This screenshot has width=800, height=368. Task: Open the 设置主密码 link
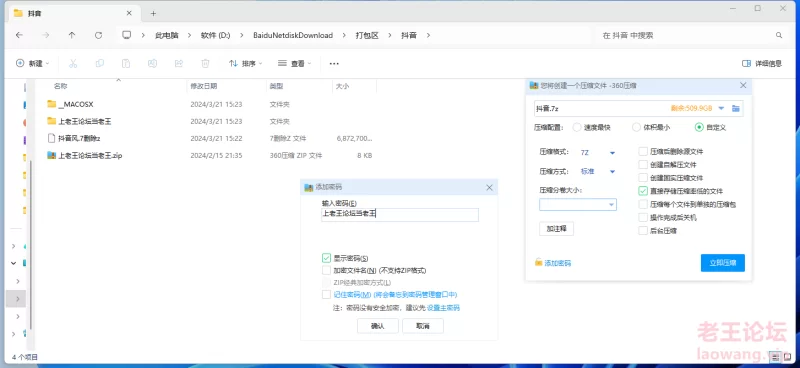(443, 308)
